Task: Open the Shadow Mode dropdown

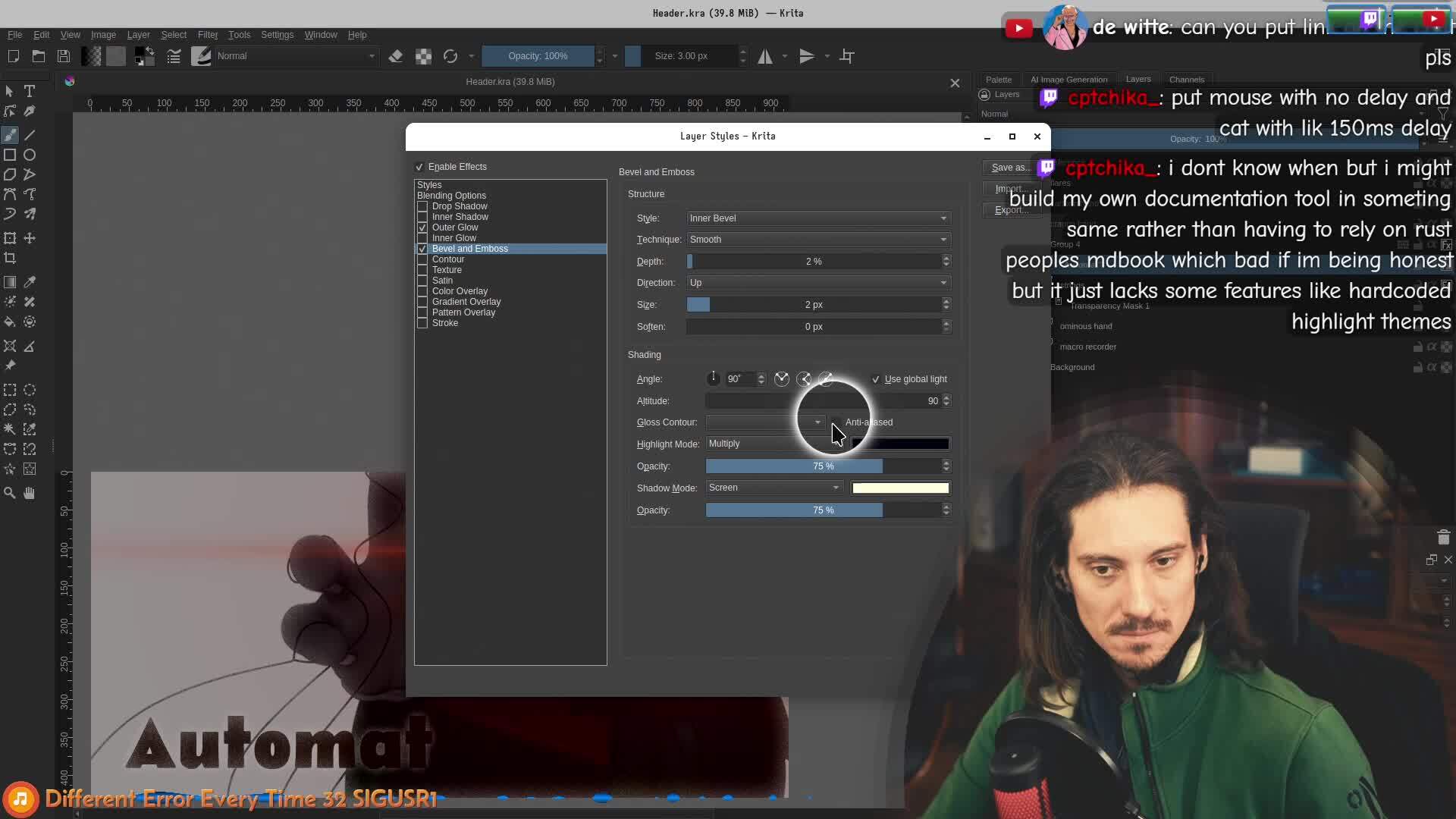Action: 773,488
